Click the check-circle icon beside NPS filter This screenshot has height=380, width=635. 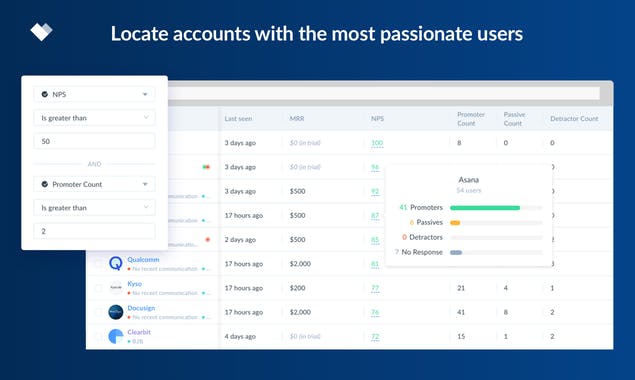pos(45,94)
